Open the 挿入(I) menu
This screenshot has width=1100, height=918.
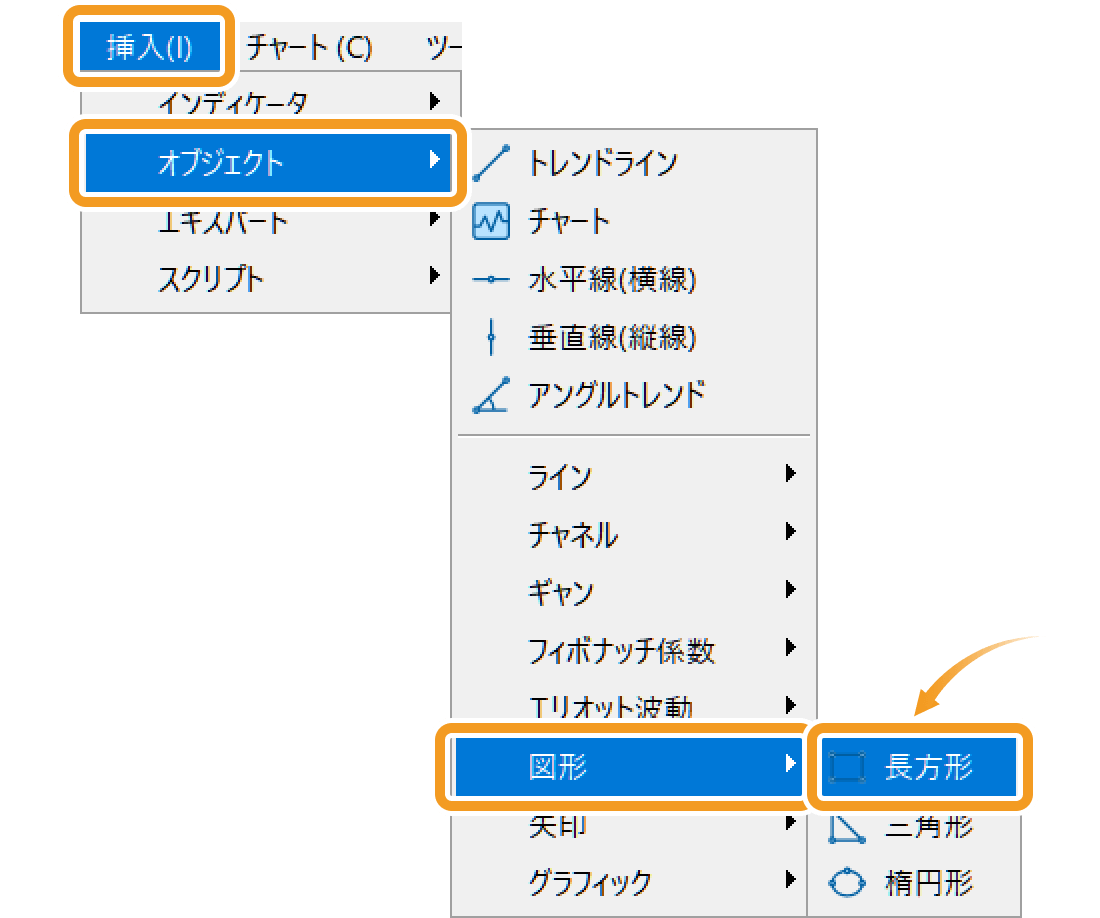pos(149,47)
